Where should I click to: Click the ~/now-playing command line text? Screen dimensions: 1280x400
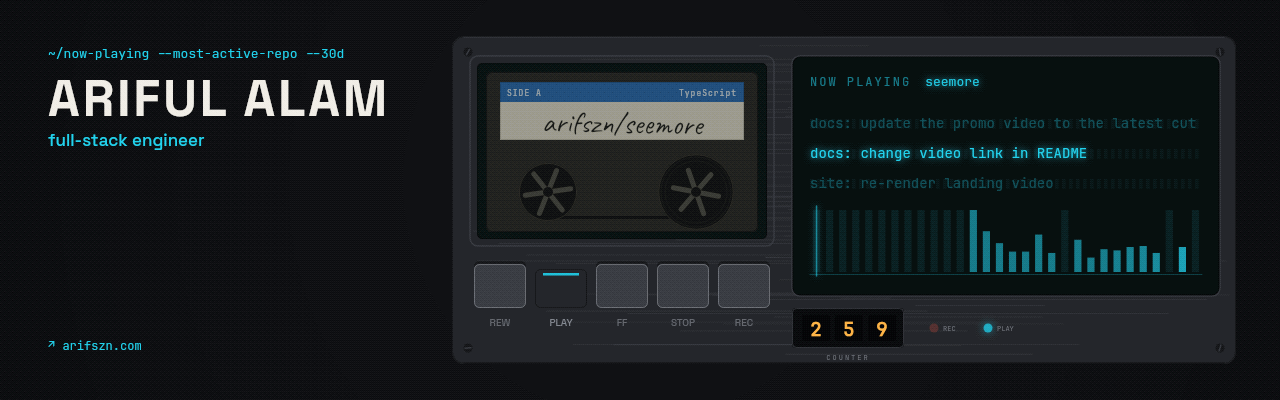coord(196,54)
